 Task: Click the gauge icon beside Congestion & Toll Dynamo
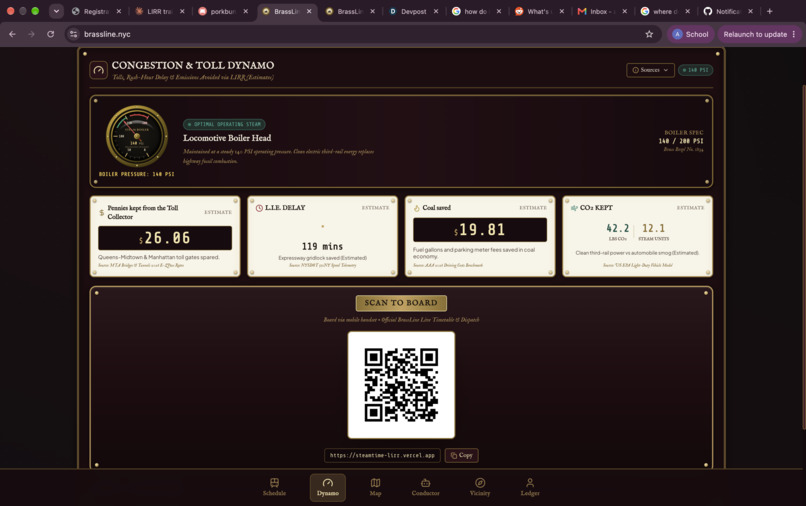[x=98, y=70]
